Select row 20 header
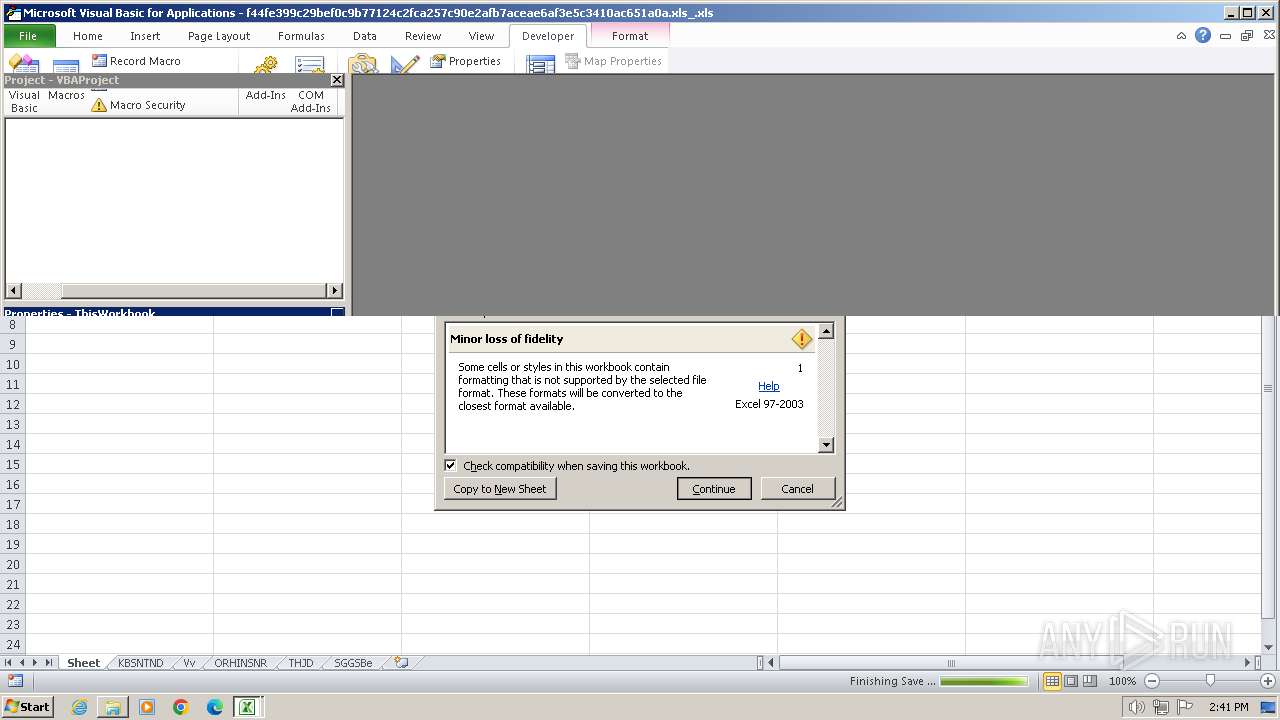 (13, 564)
